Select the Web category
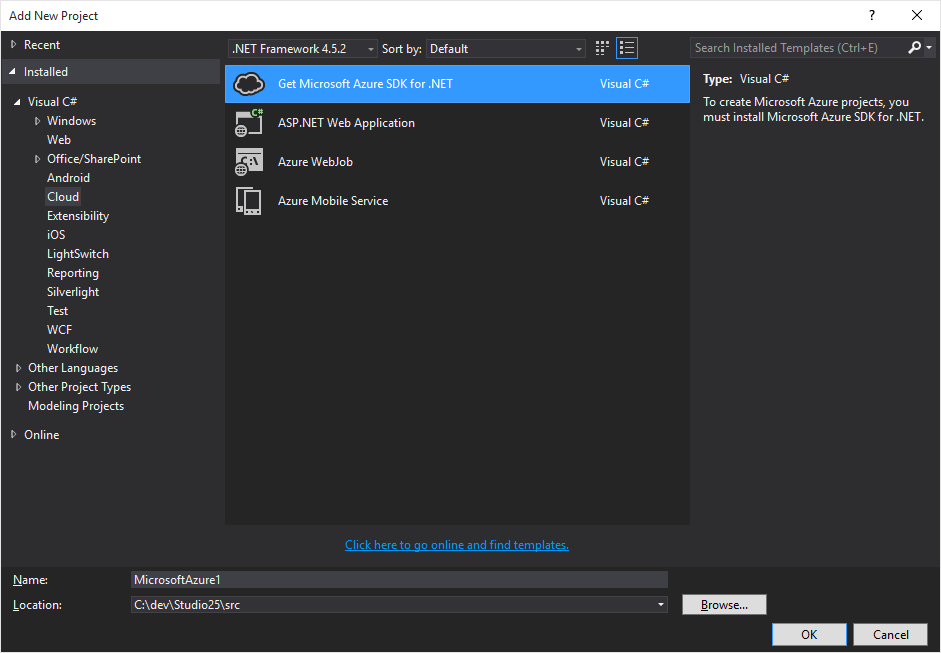 (x=59, y=140)
